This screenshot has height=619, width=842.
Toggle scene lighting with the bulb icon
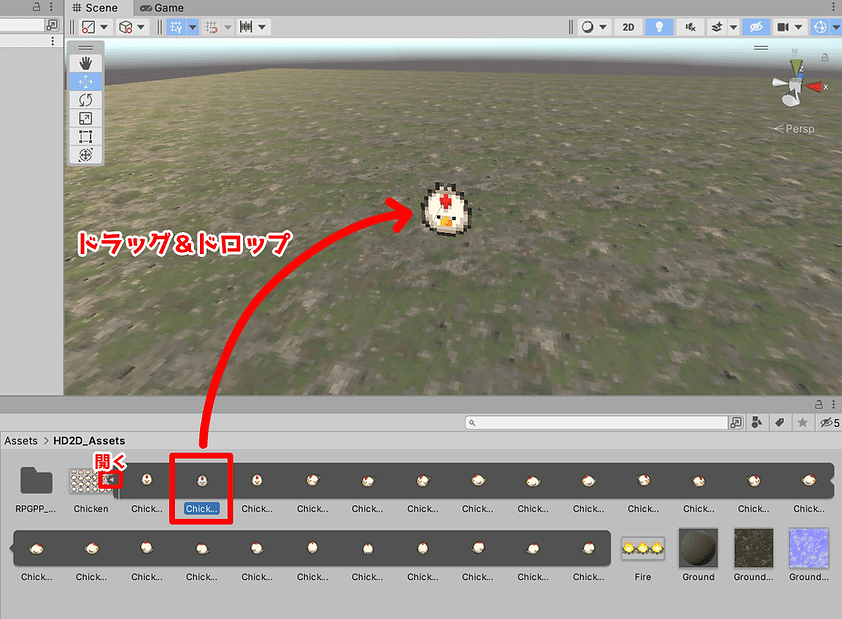[x=659, y=27]
